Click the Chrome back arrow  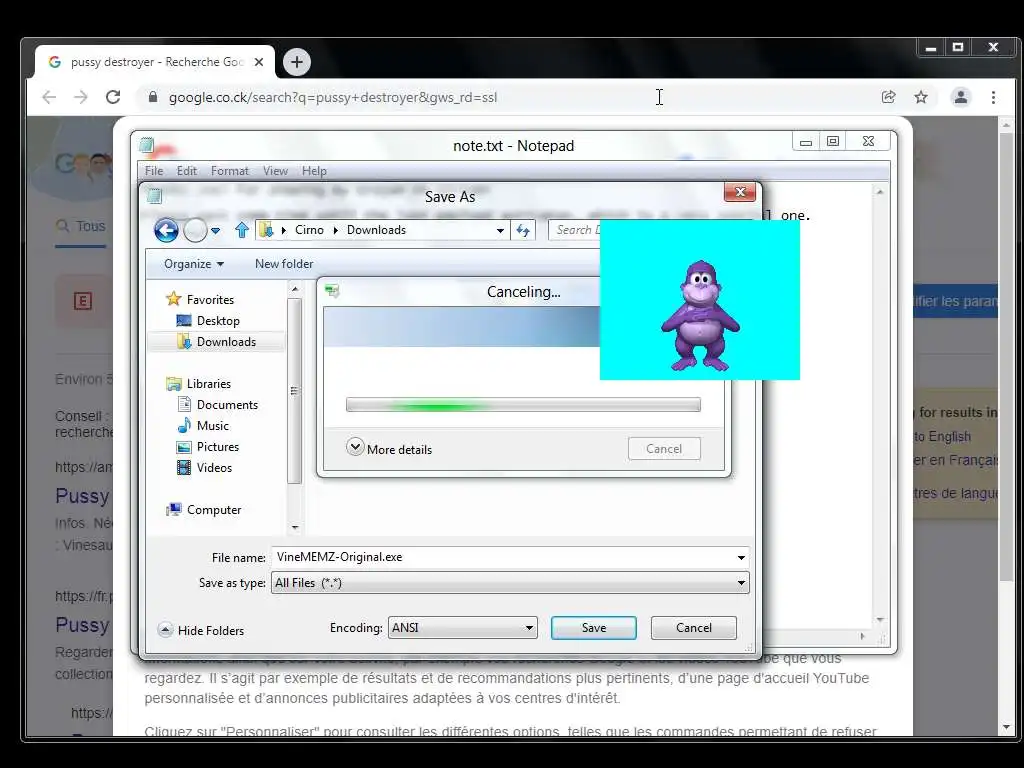(49, 97)
